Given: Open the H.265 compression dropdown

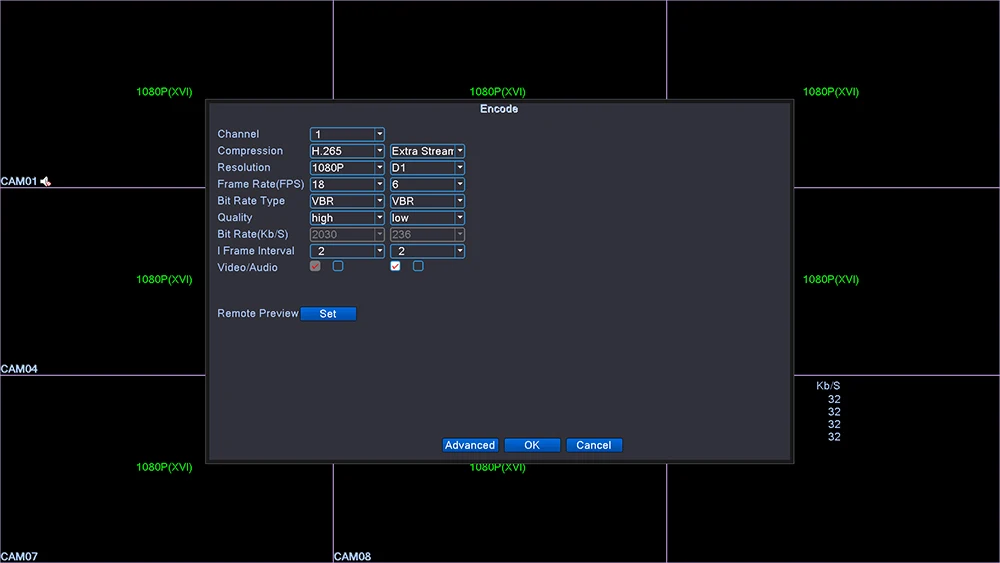Looking at the screenshot, I should (347, 151).
